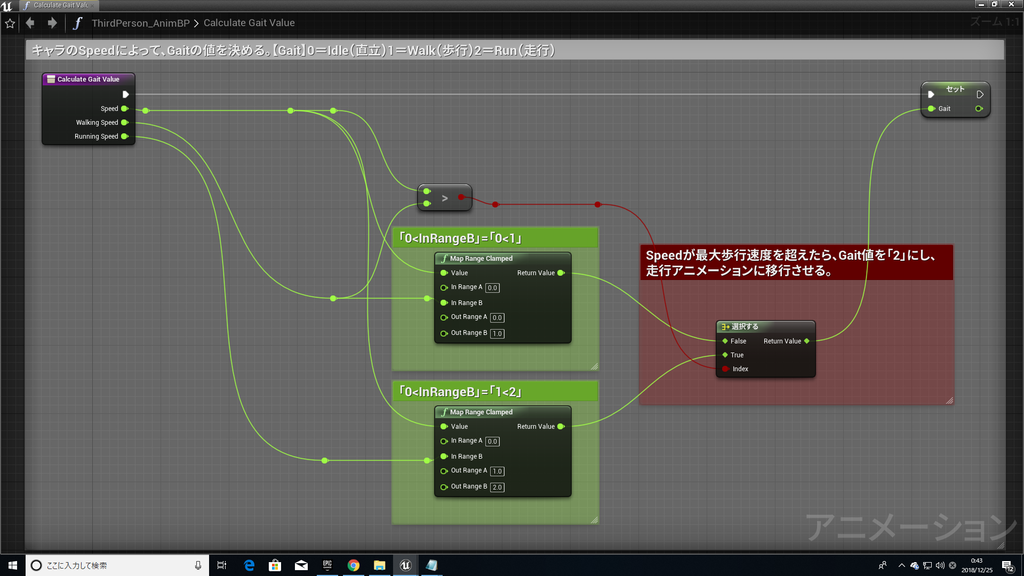This screenshot has height=576, width=1024.
Task: Click Return Value pin of Select node
Action: (x=807, y=341)
